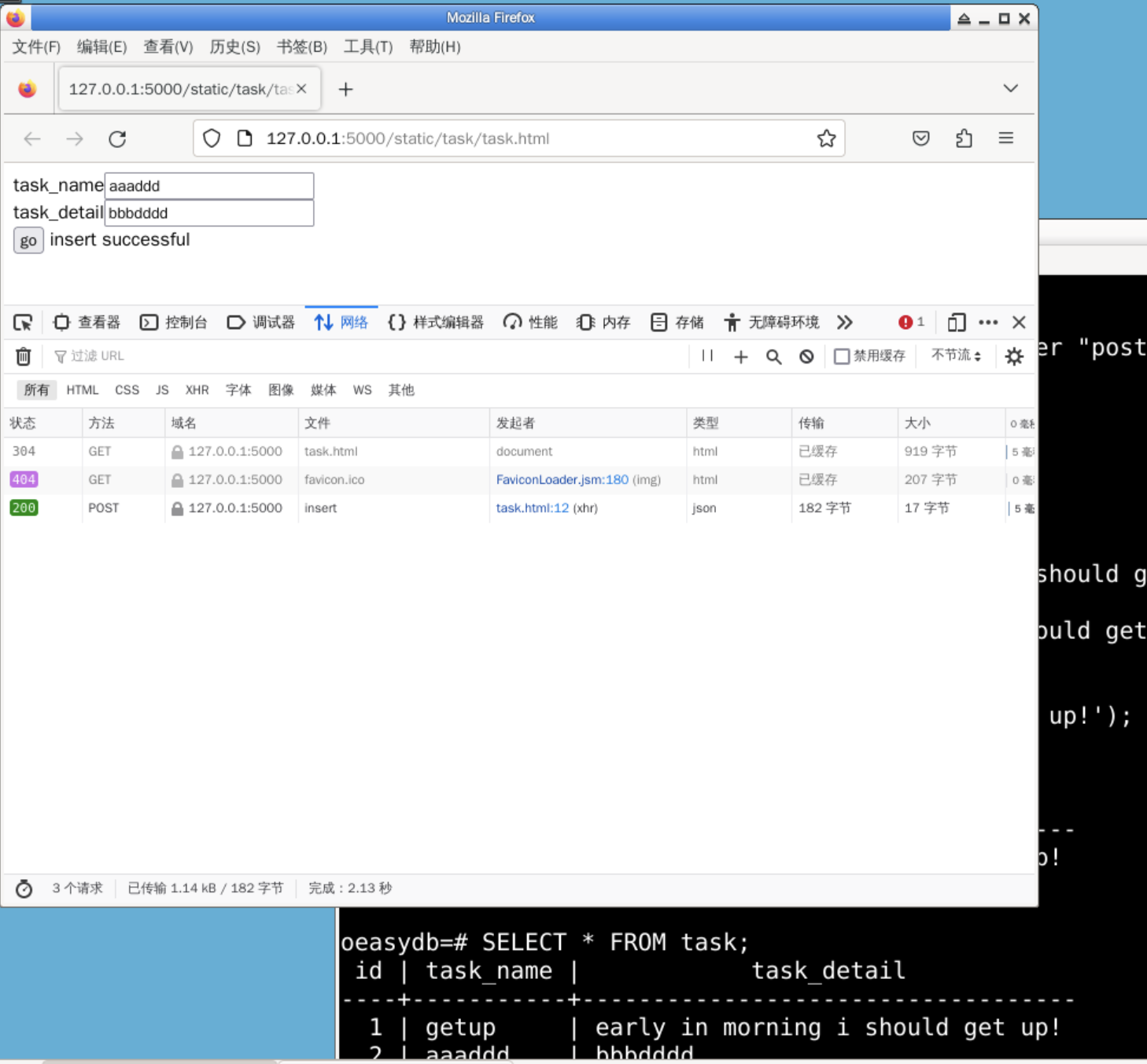
Task: Reload the current page
Action: (x=117, y=139)
